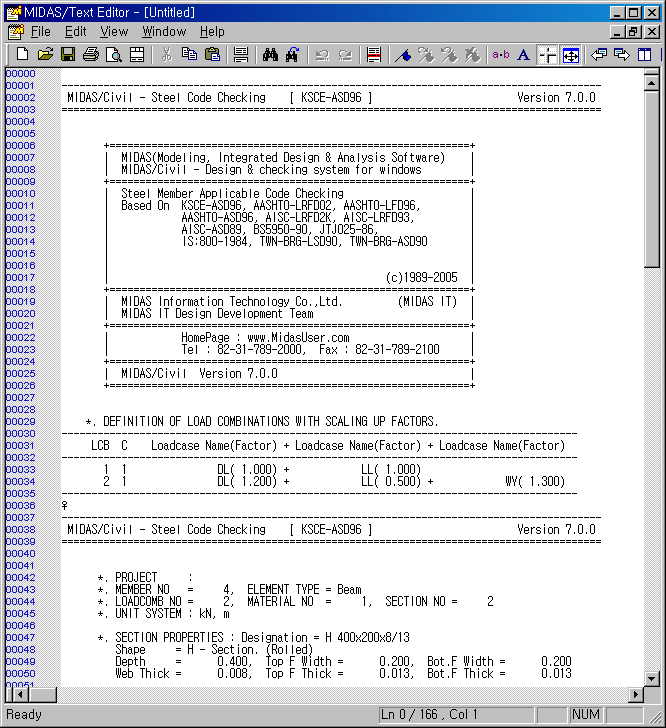Click 'MIDAS Information Technology Co.,Ltd.' text
Screen dimensions: 666x728
(232, 302)
